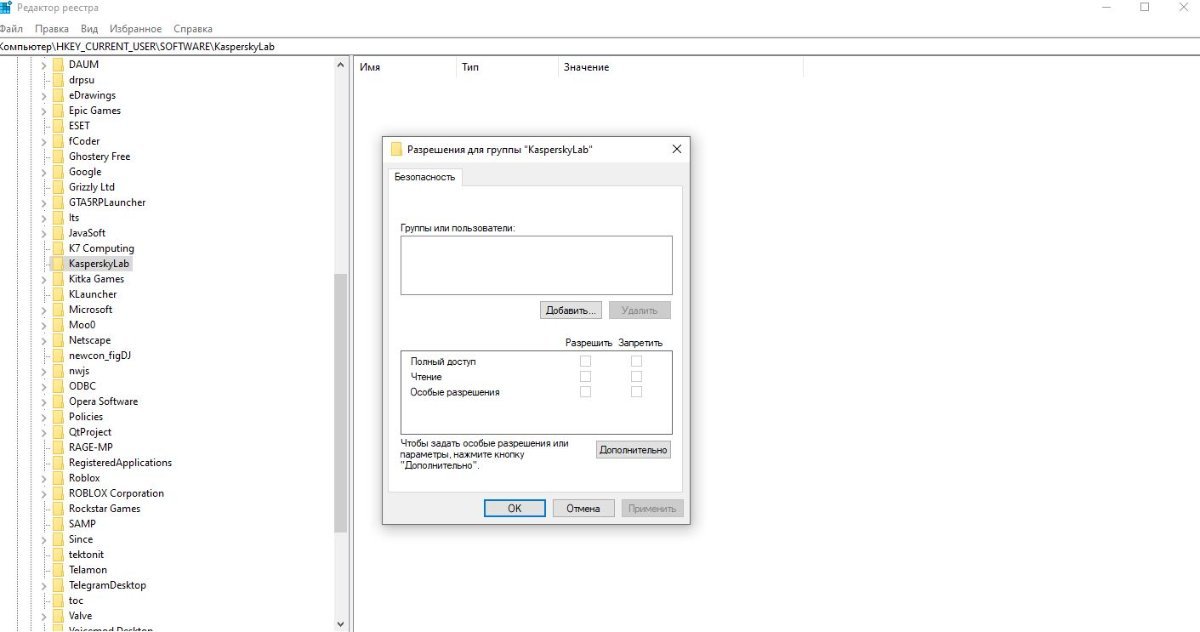Click the newcon_figDJ folder icon
1200x632 pixels.
pos(57,355)
